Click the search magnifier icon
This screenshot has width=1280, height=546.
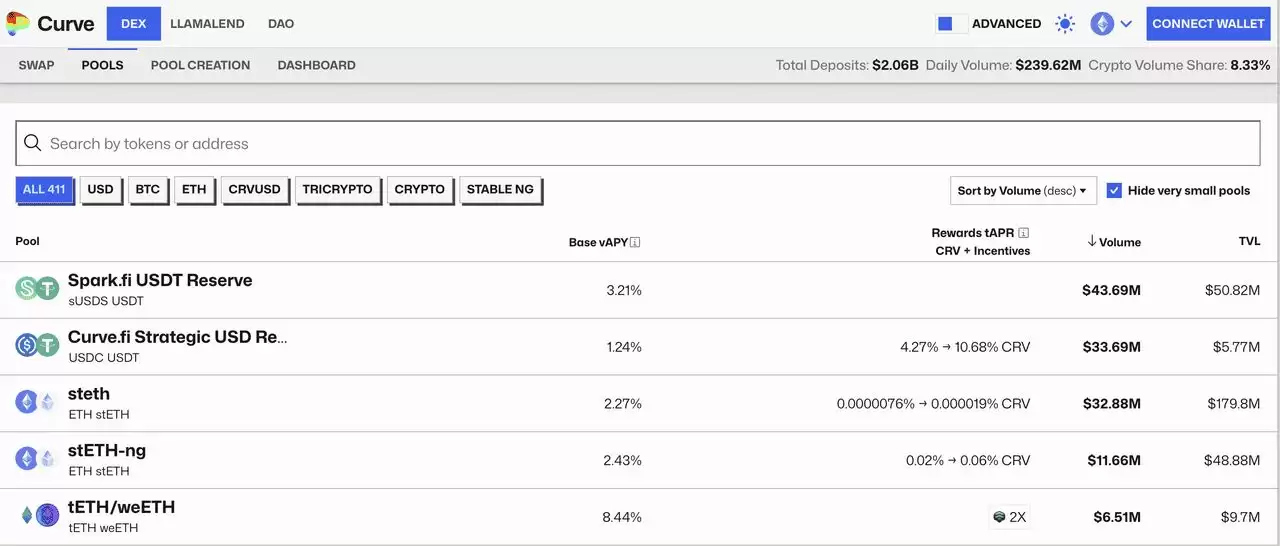[33, 144]
